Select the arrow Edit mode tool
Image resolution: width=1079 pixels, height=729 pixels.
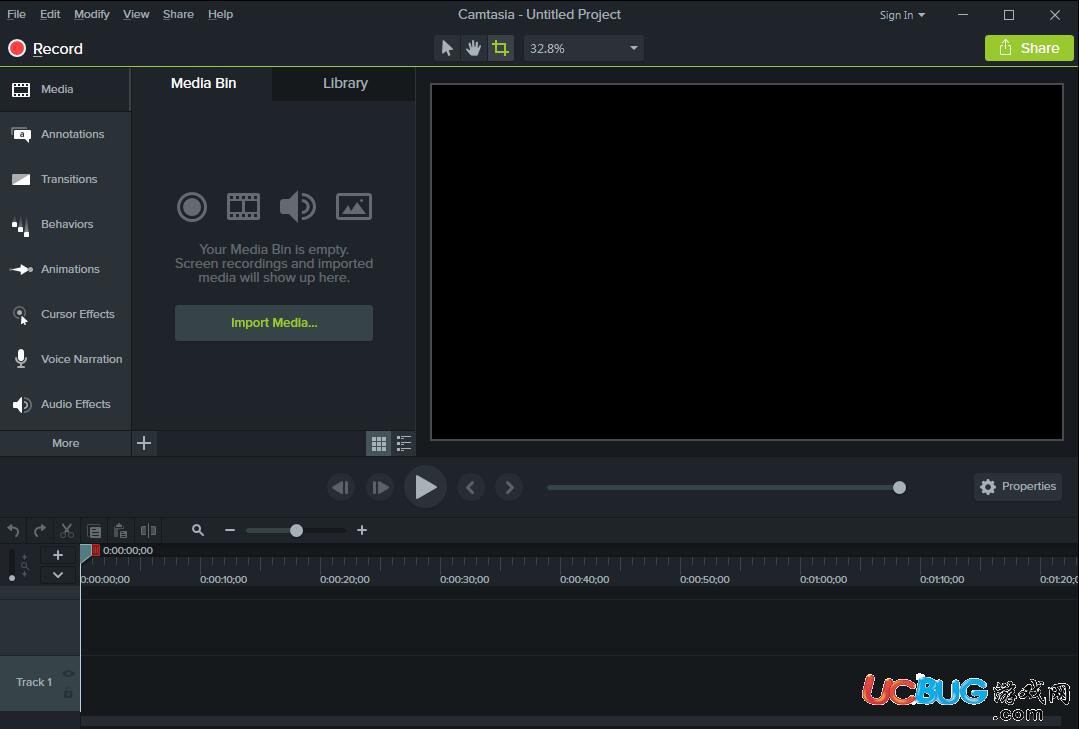click(x=447, y=48)
